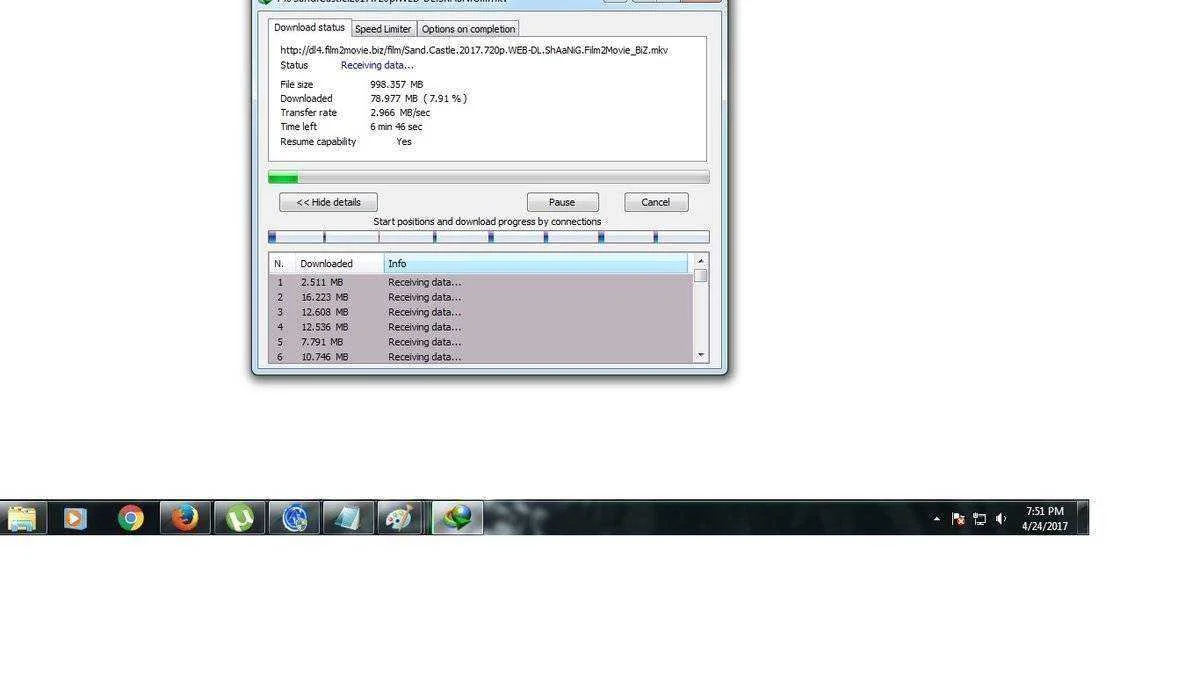Click Downloaded value 78.977 MB
Viewport: 1200px width, 675px height.
(x=394, y=99)
